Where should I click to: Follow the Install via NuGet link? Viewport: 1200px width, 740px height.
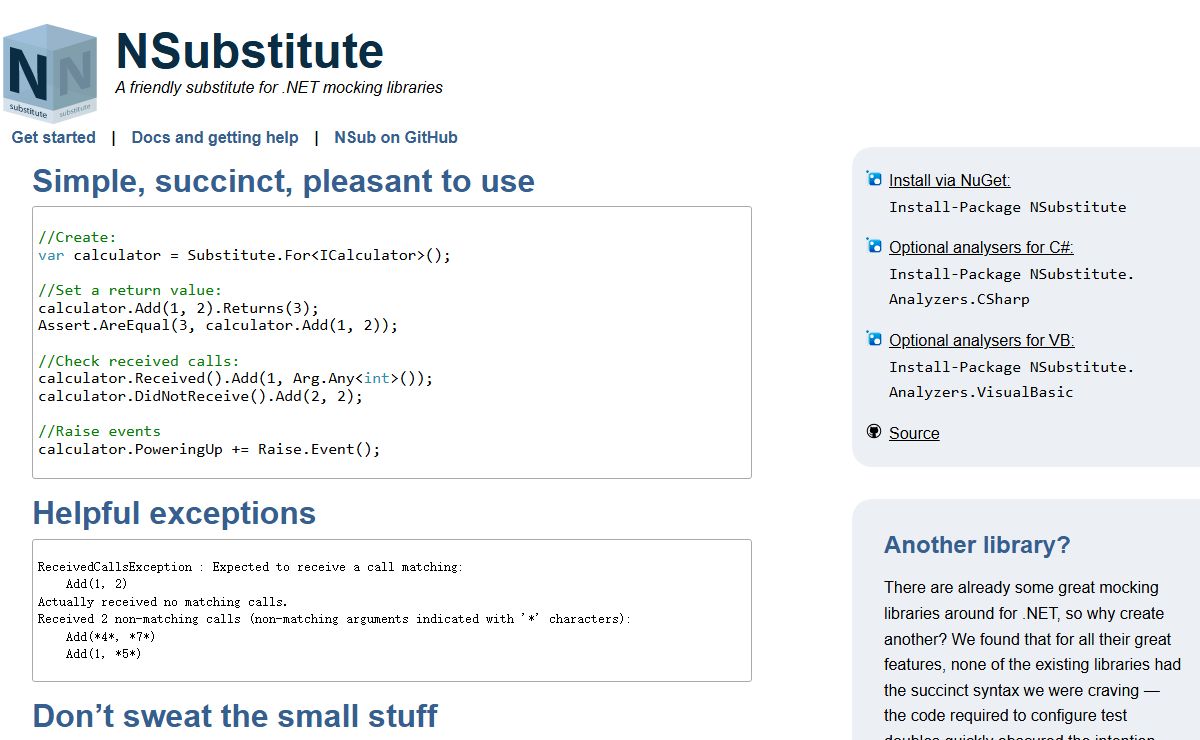(949, 181)
